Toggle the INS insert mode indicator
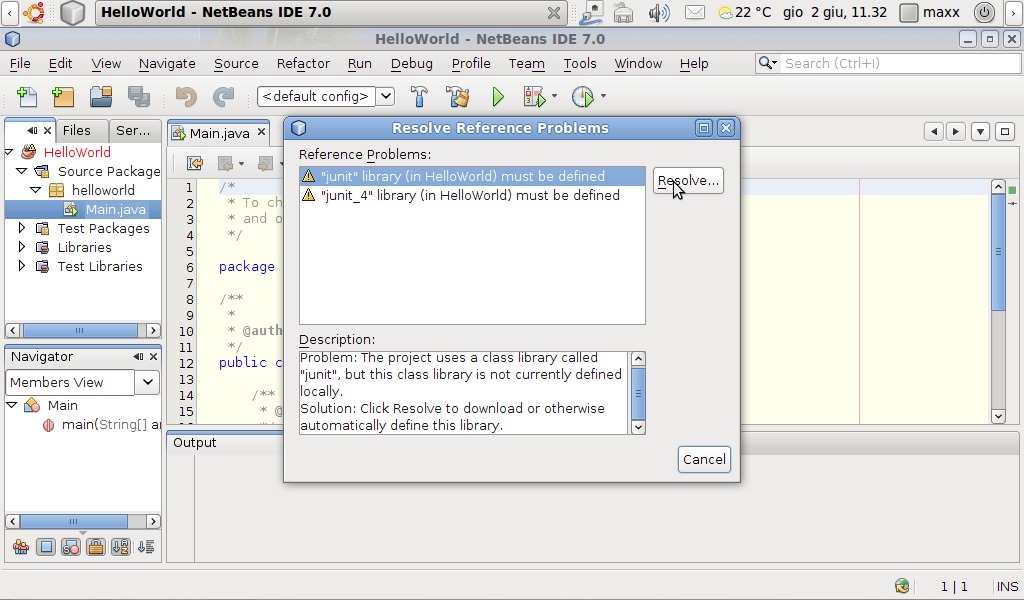 (1007, 586)
